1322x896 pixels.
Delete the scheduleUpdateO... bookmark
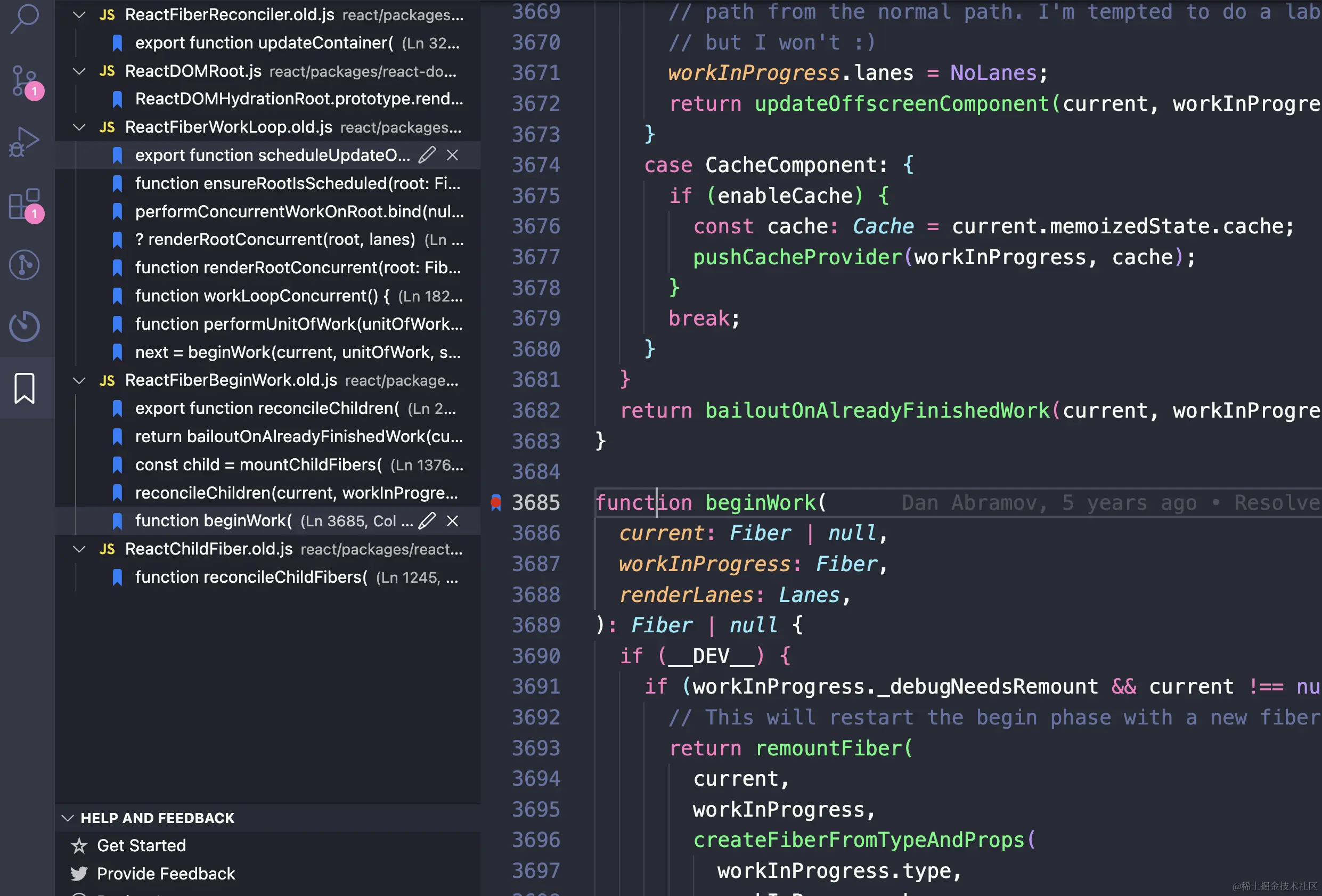tap(452, 156)
